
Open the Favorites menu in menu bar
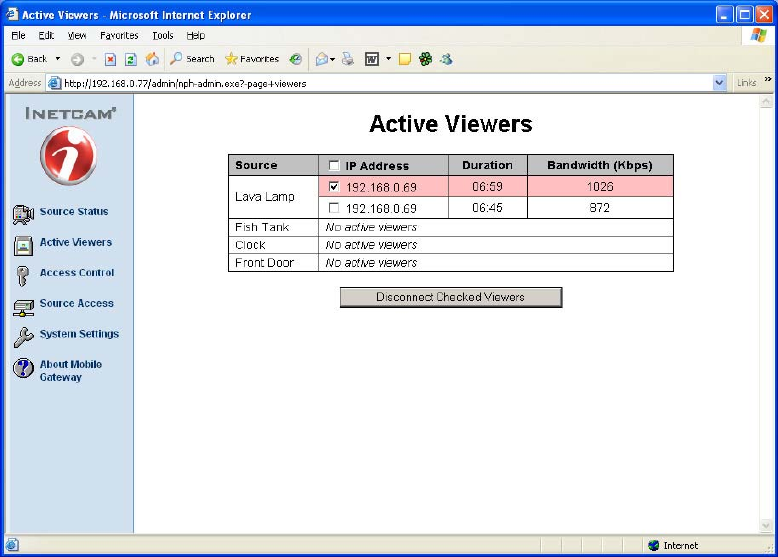[x=118, y=35]
